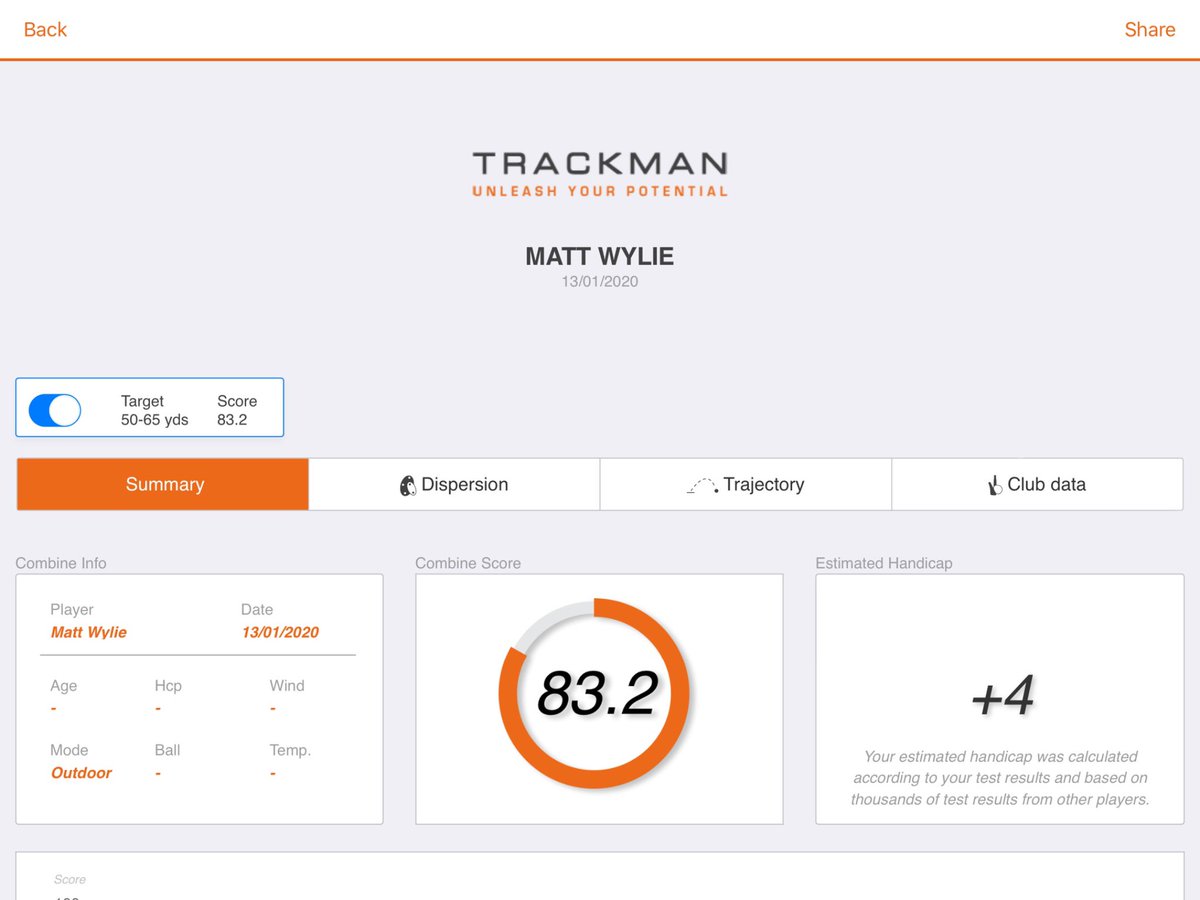Image resolution: width=1200 pixels, height=900 pixels.
Task: Switch to the Dispersion tab
Action: [x=454, y=484]
